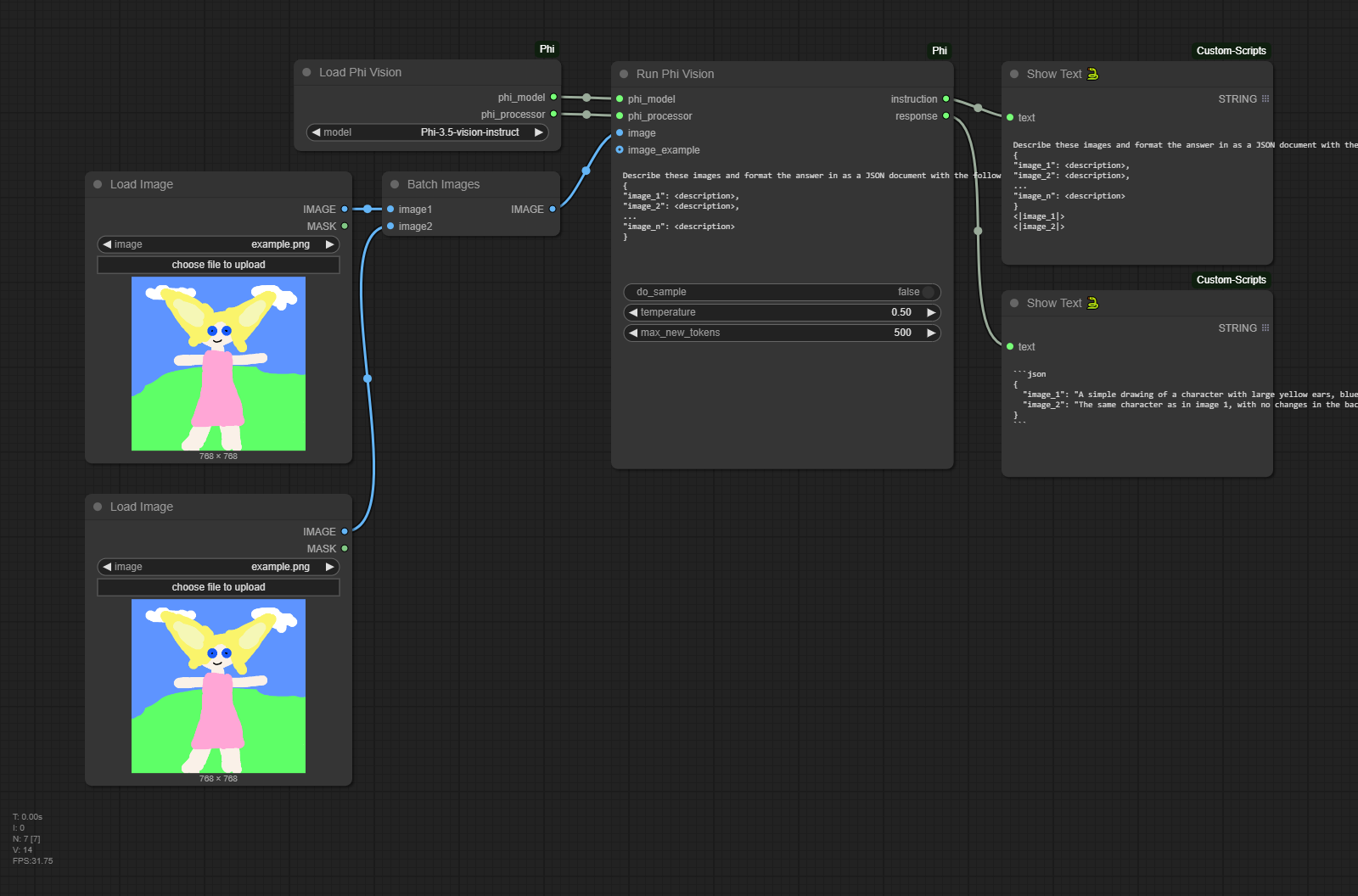Decrease temperature with the left arrow

[633, 312]
